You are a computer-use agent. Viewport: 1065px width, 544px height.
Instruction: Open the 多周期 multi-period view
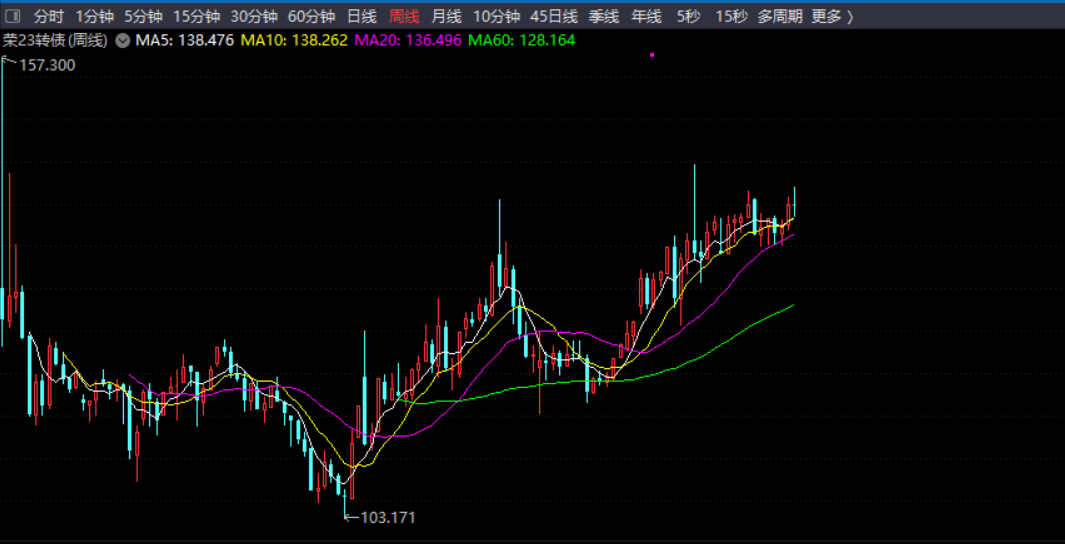780,17
